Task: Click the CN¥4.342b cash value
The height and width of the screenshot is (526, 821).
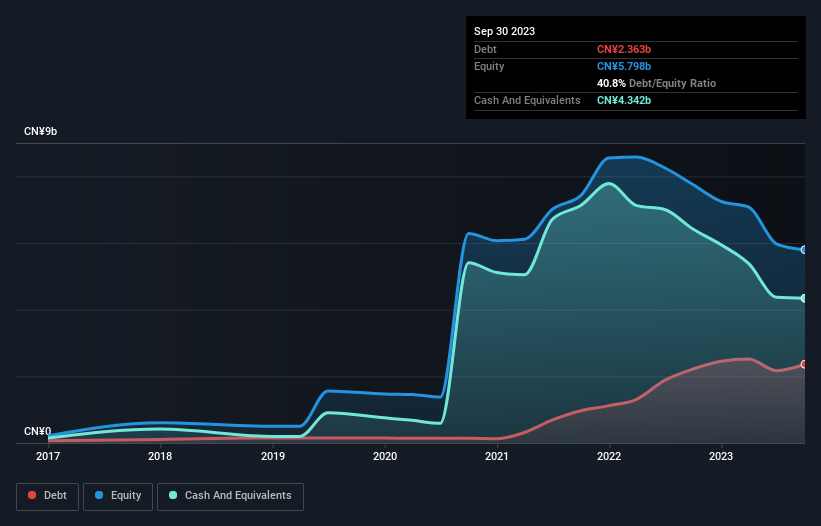Action: coord(624,100)
